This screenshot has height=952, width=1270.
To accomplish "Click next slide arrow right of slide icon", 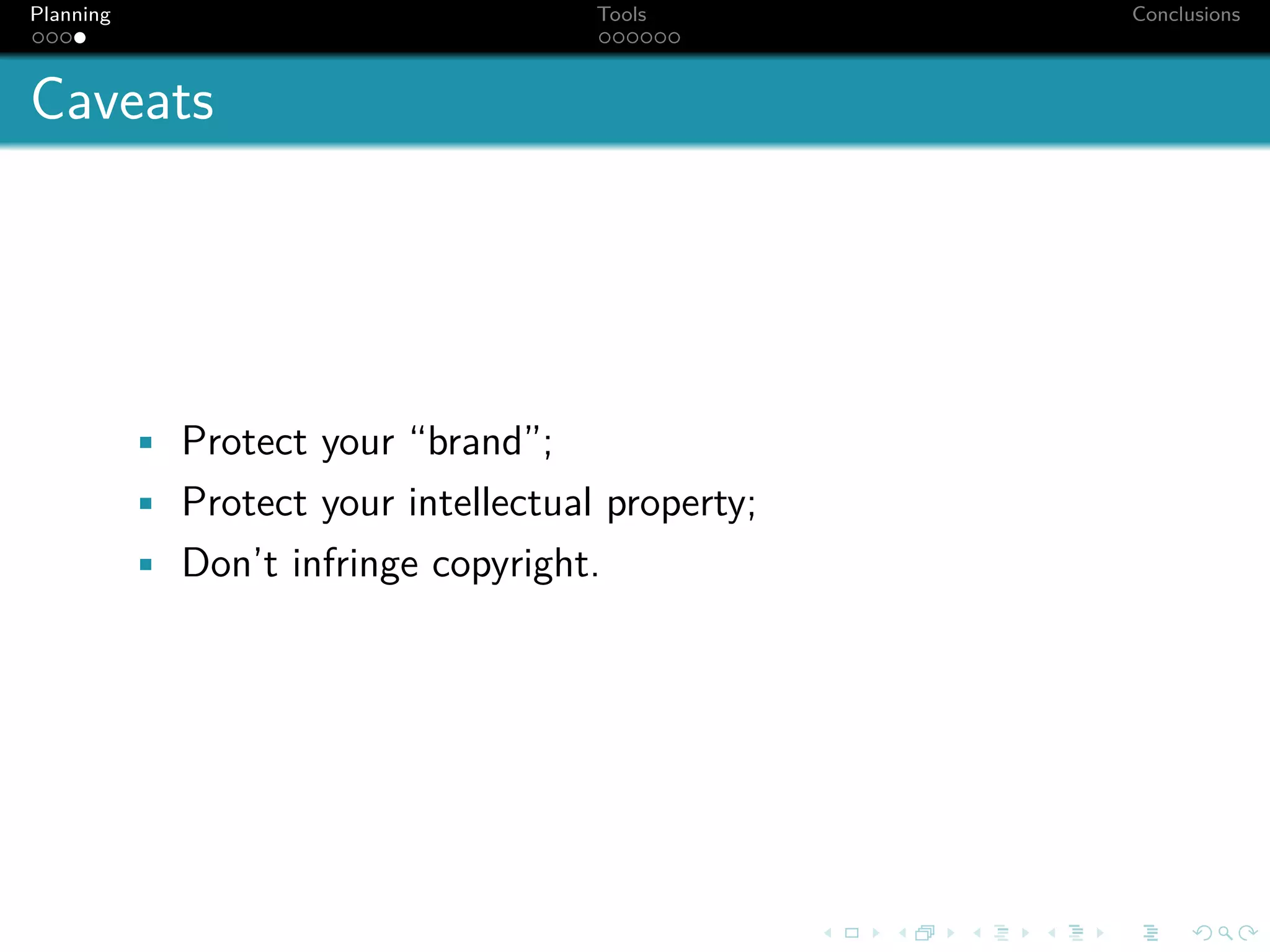I will pyautogui.click(x=876, y=933).
